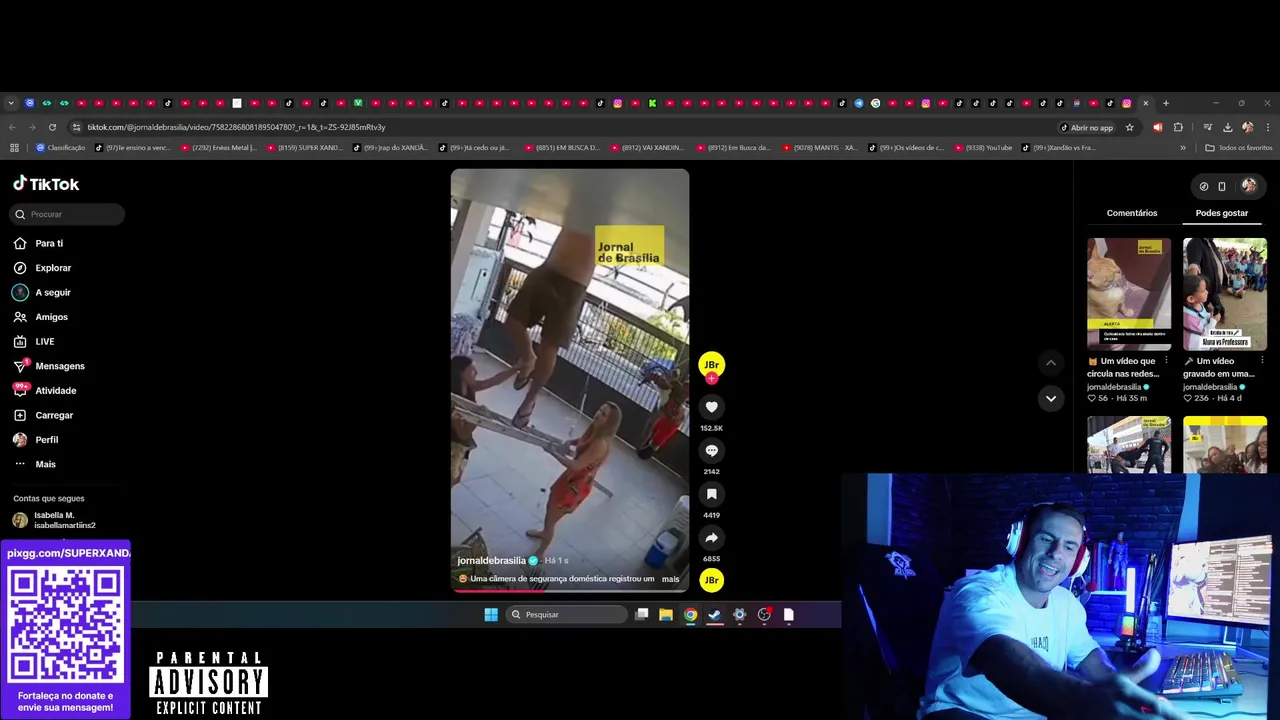
Task: Open the Windows Start button
Action: click(491, 615)
